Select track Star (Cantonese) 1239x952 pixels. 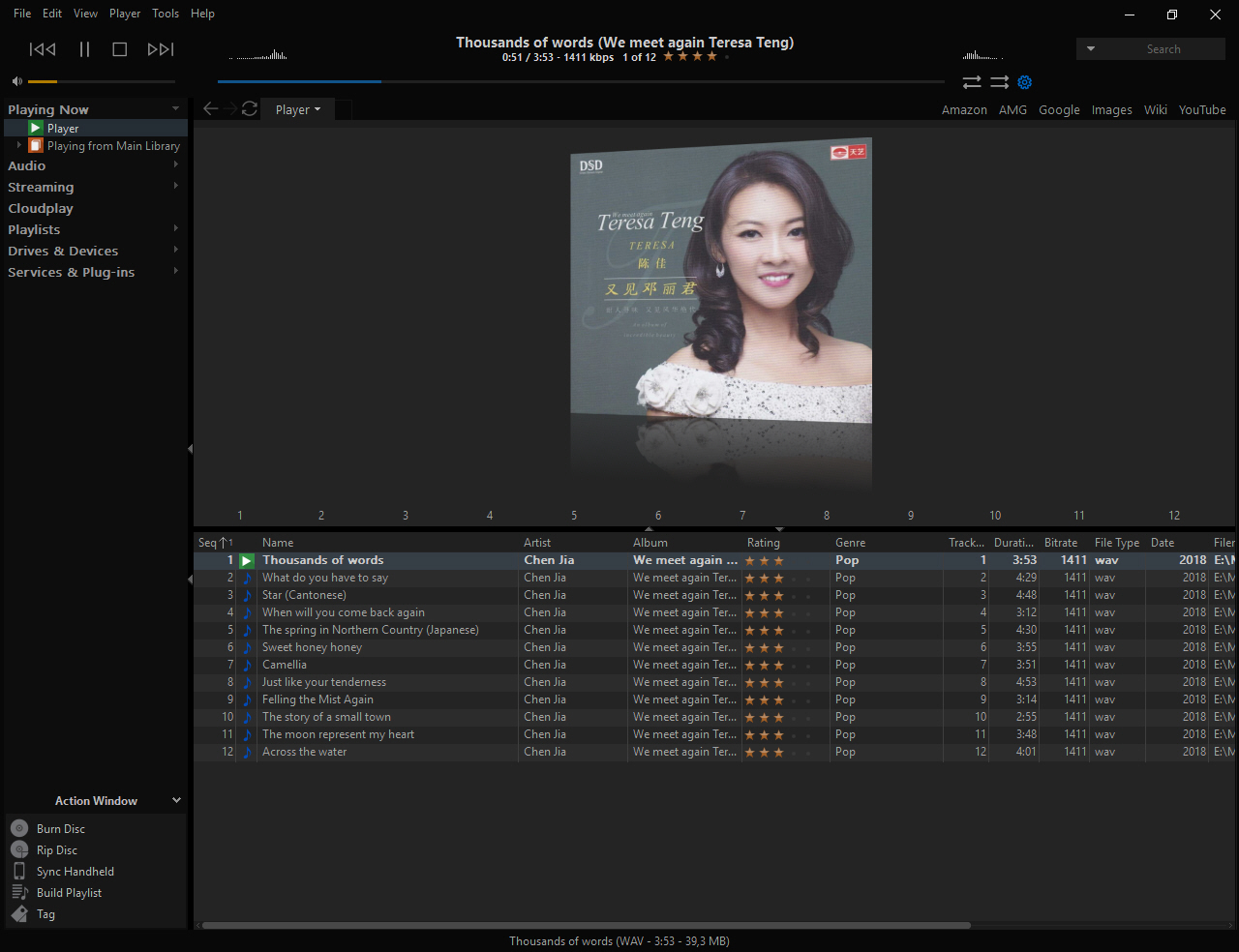point(304,595)
